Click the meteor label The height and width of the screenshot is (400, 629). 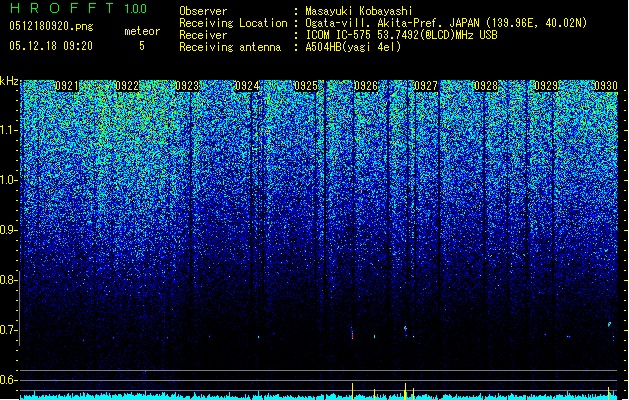142,31
